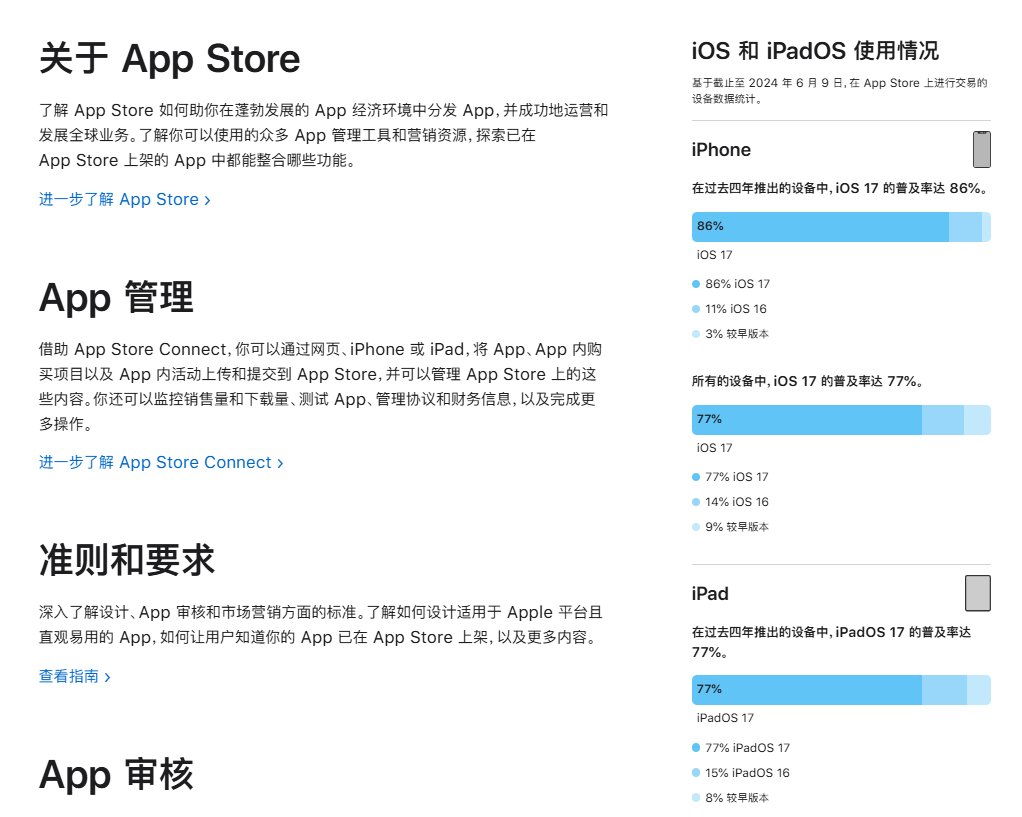Click the 14% iOS 16 legend dot
The width and height of the screenshot is (1022, 817).
point(696,502)
